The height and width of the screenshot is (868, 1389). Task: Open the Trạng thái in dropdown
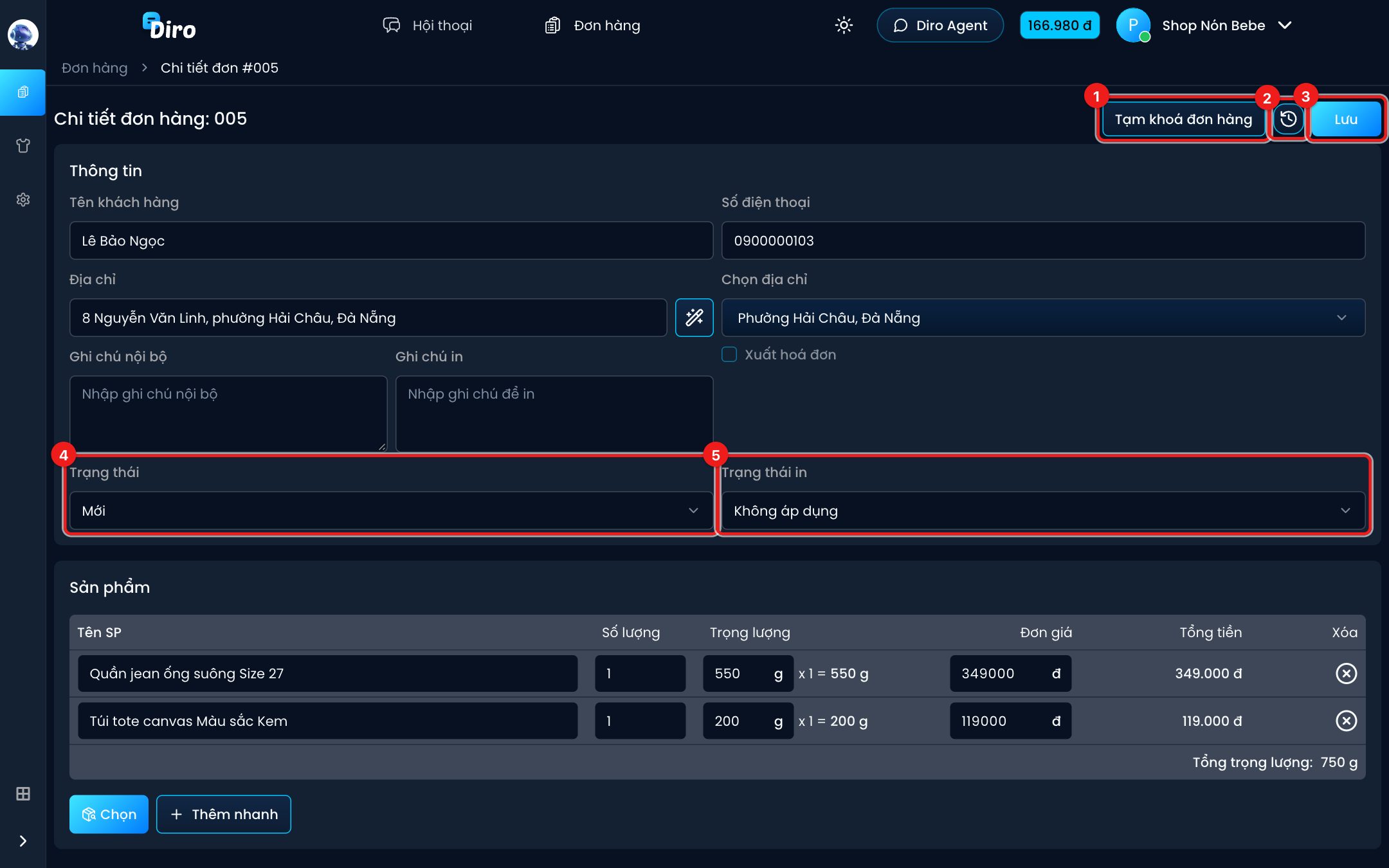point(1043,511)
